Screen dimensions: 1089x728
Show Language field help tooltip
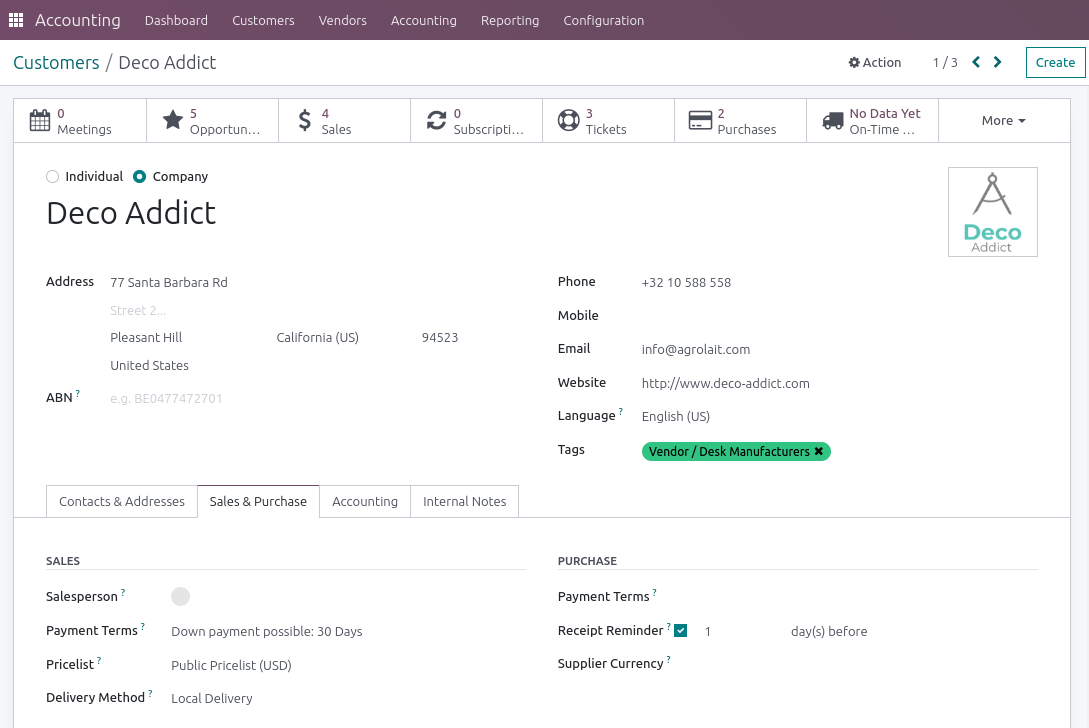coord(620,411)
